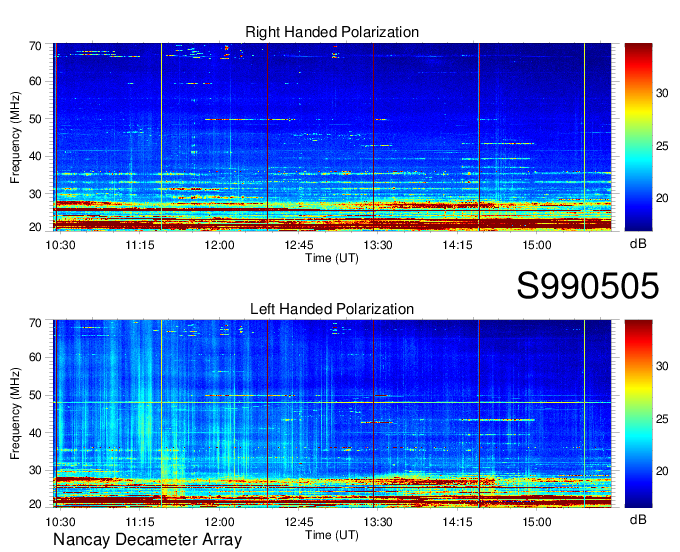Click the 60 MHz frequency tick of Left Handed plot
The width and height of the screenshot is (680, 552).
(x=35, y=358)
